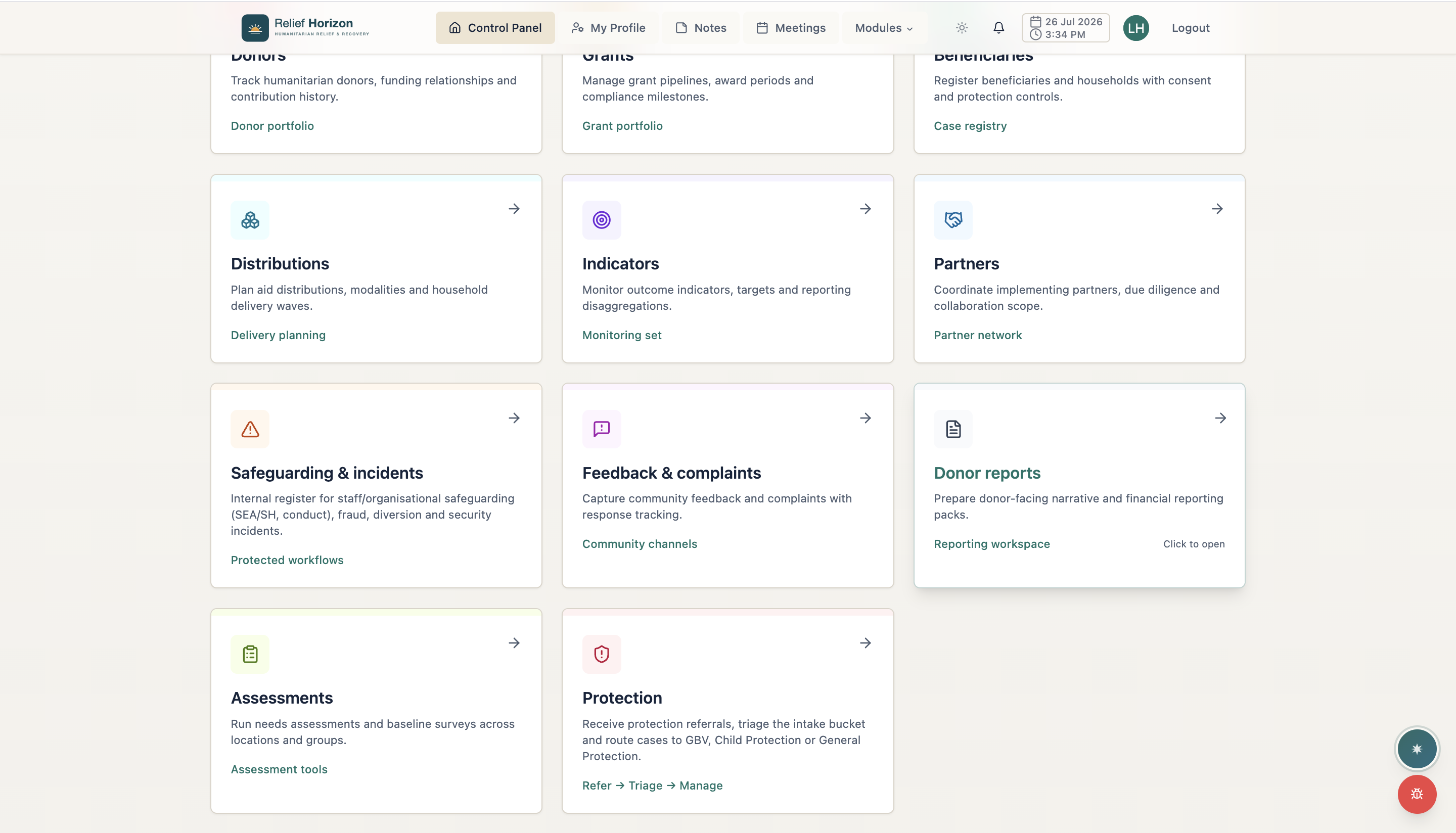The width and height of the screenshot is (1456, 833).
Task: Click the 'Click to open' label
Action: coord(1194,544)
